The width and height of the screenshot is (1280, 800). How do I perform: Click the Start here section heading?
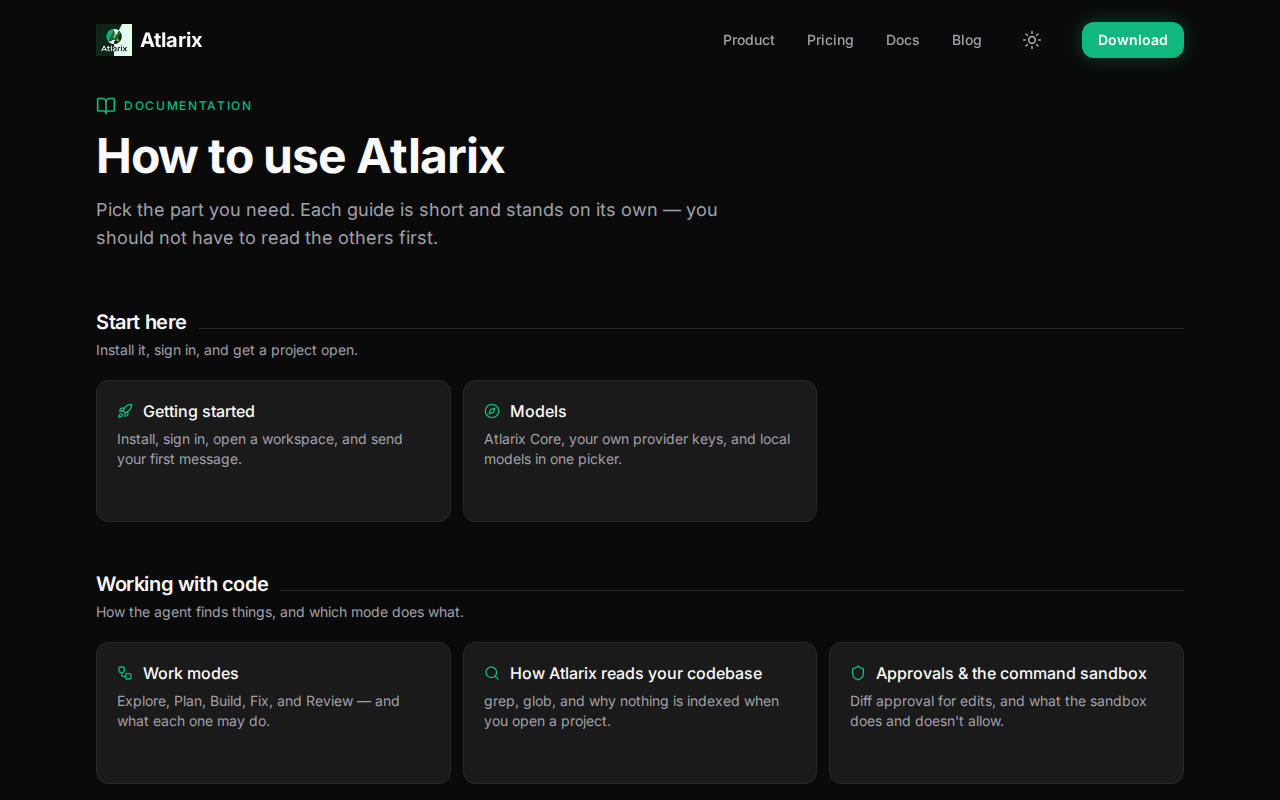141,322
